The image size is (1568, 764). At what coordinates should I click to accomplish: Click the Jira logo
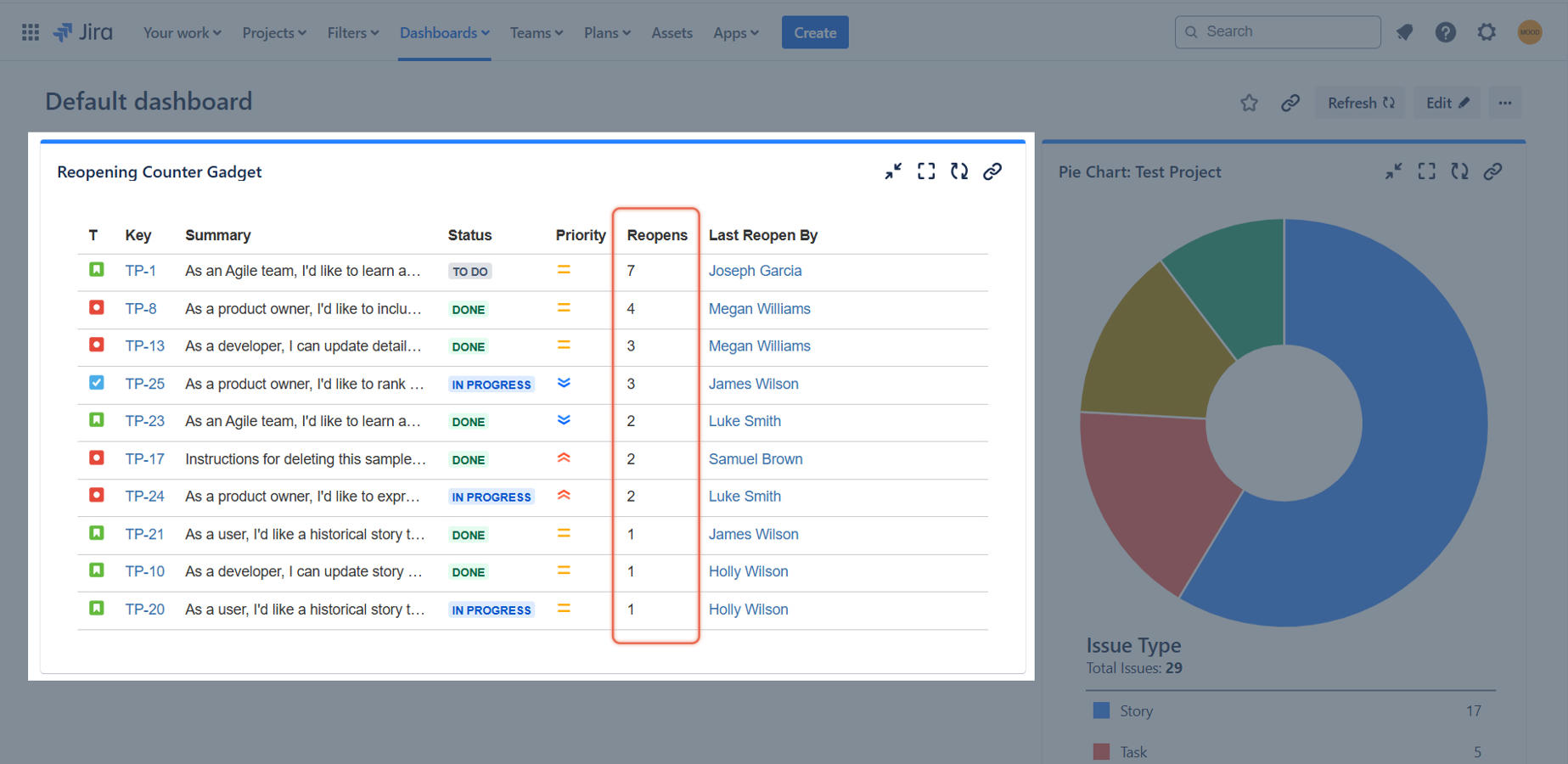[x=82, y=32]
